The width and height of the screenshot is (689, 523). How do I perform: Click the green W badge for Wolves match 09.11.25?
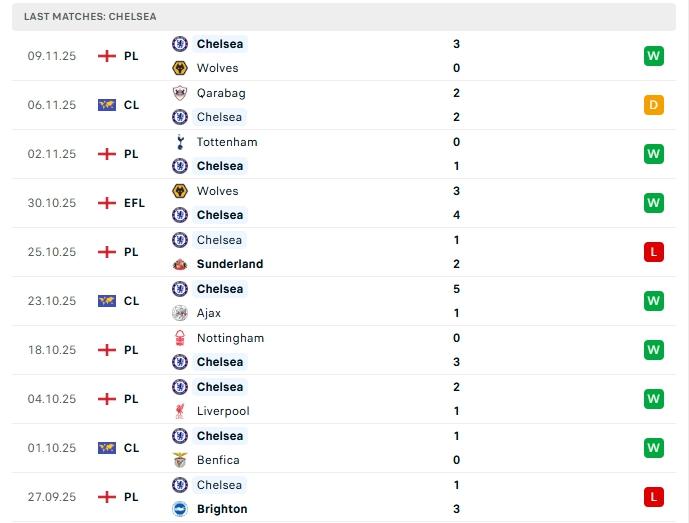tap(654, 56)
